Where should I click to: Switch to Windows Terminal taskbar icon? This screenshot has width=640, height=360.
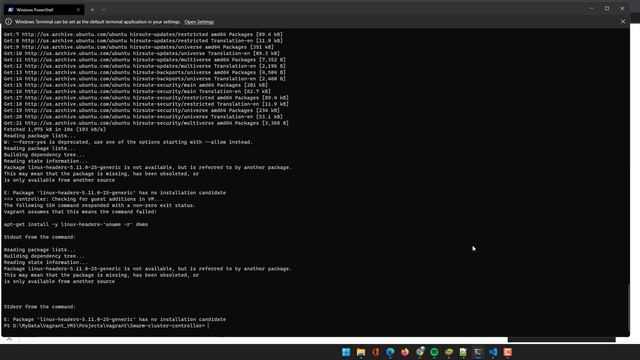tap(478, 352)
